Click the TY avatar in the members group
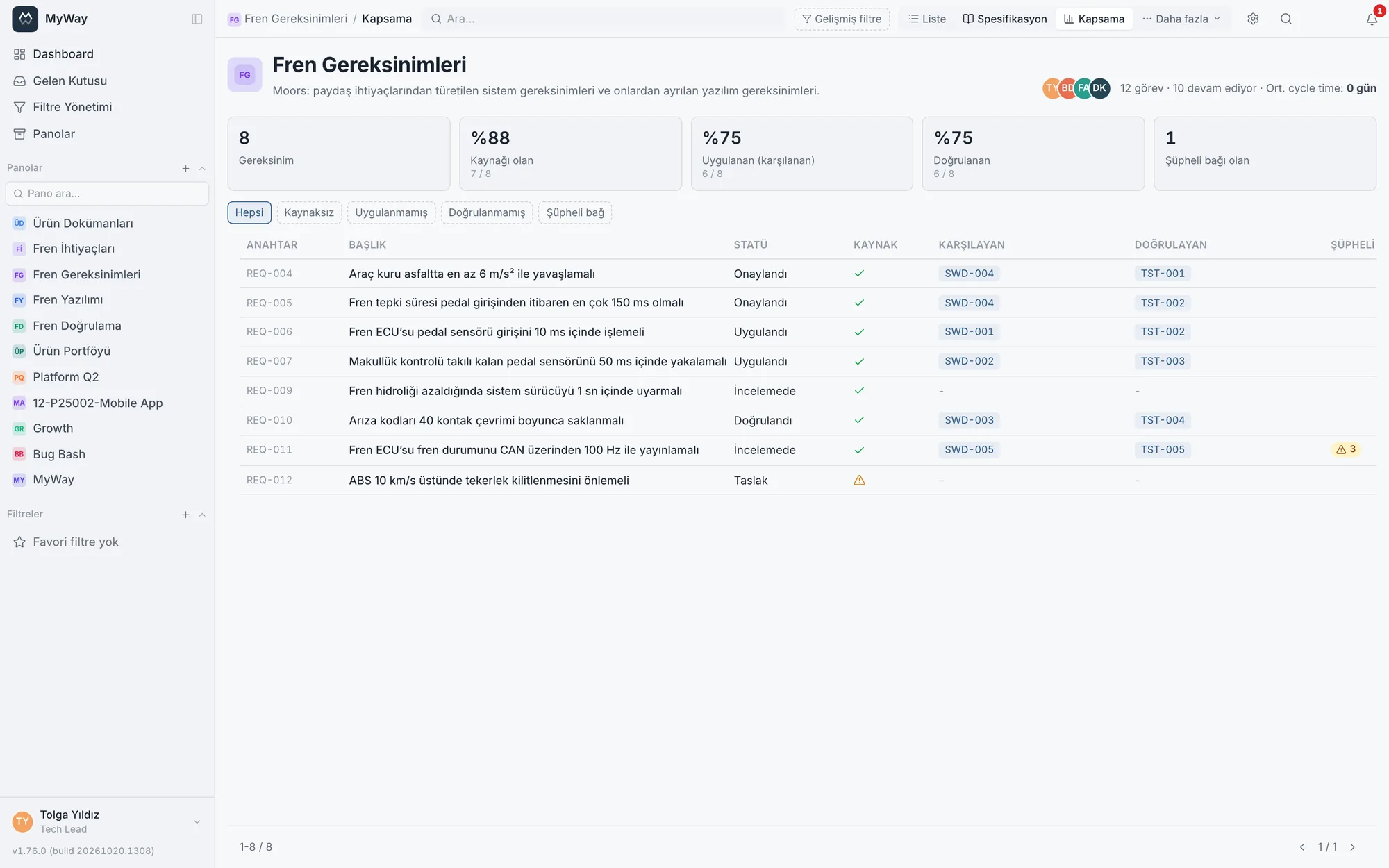The width and height of the screenshot is (1389, 868). (x=1051, y=88)
